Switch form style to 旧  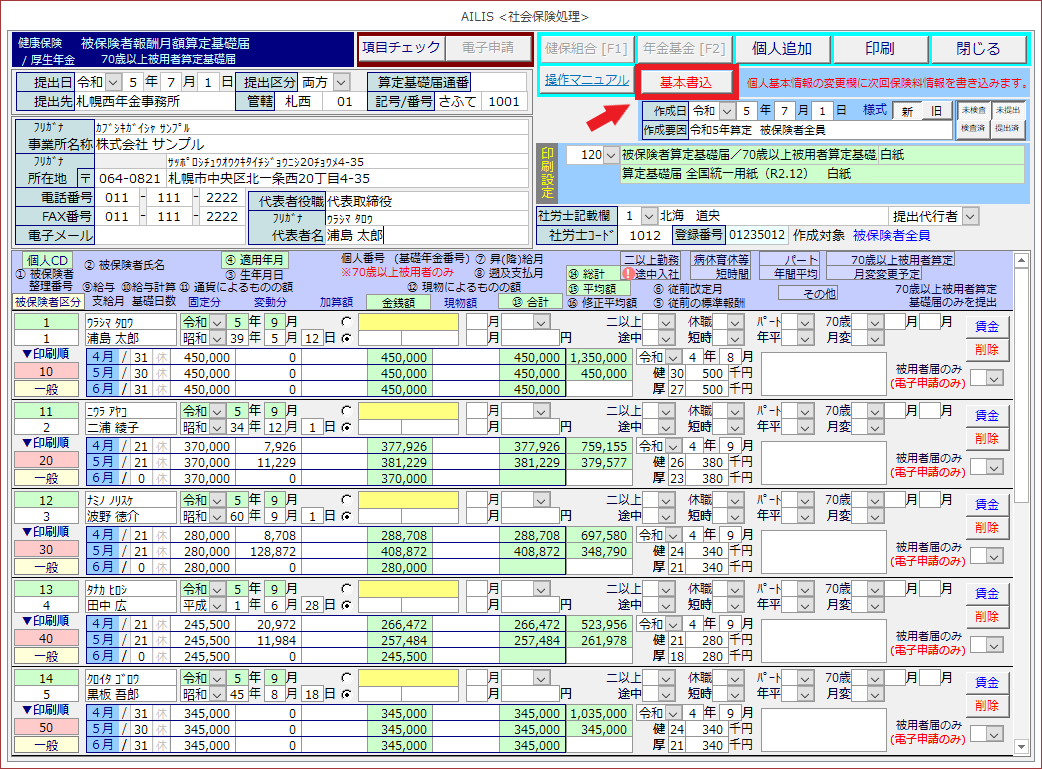(935, 111)
